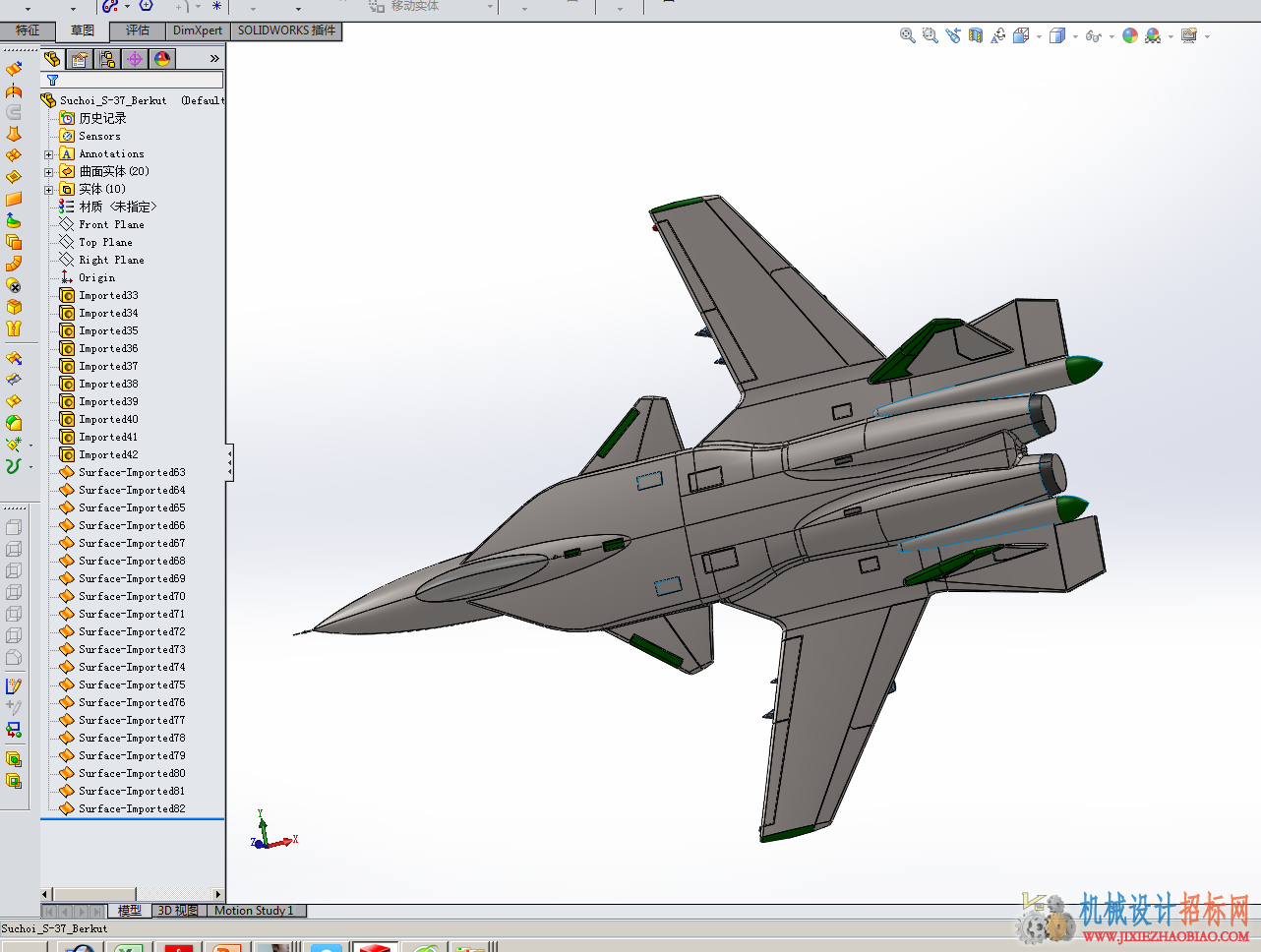1261x952 pixels.
Task: Click the Display Style cube icon
Action: 1057,35
